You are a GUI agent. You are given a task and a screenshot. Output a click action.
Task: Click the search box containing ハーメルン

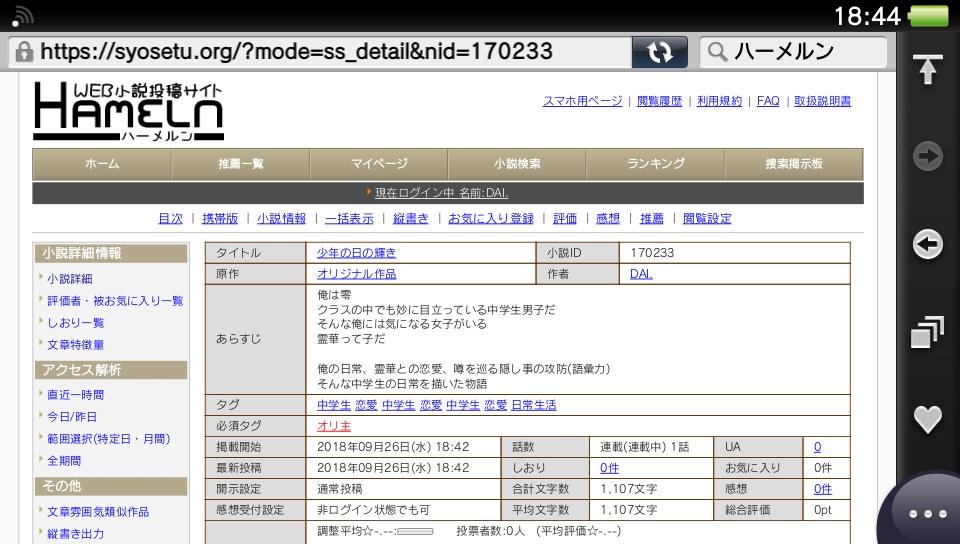pyautogui.click(x=793, y=52)
